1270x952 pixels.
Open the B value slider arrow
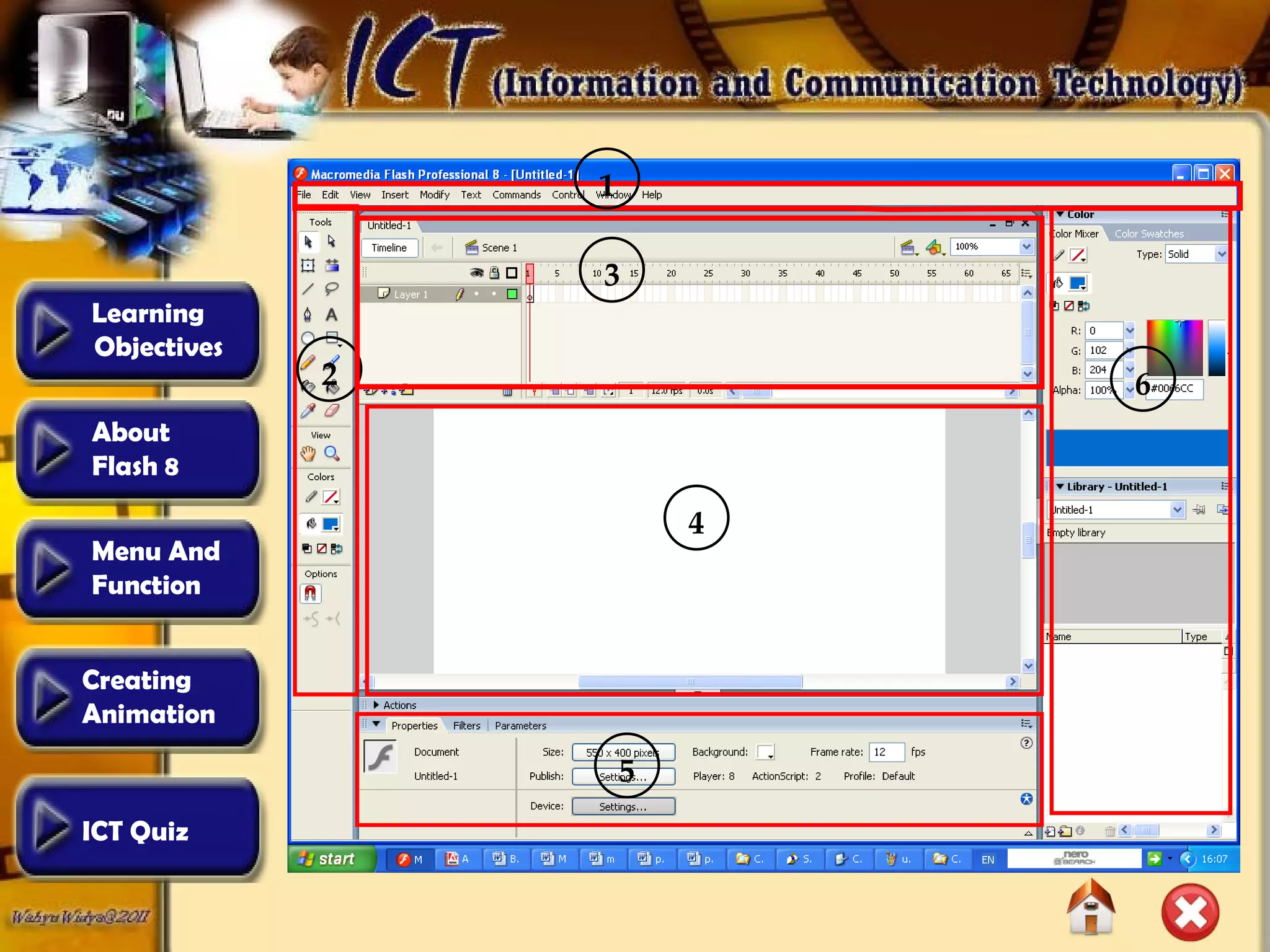click(1129, 370)
